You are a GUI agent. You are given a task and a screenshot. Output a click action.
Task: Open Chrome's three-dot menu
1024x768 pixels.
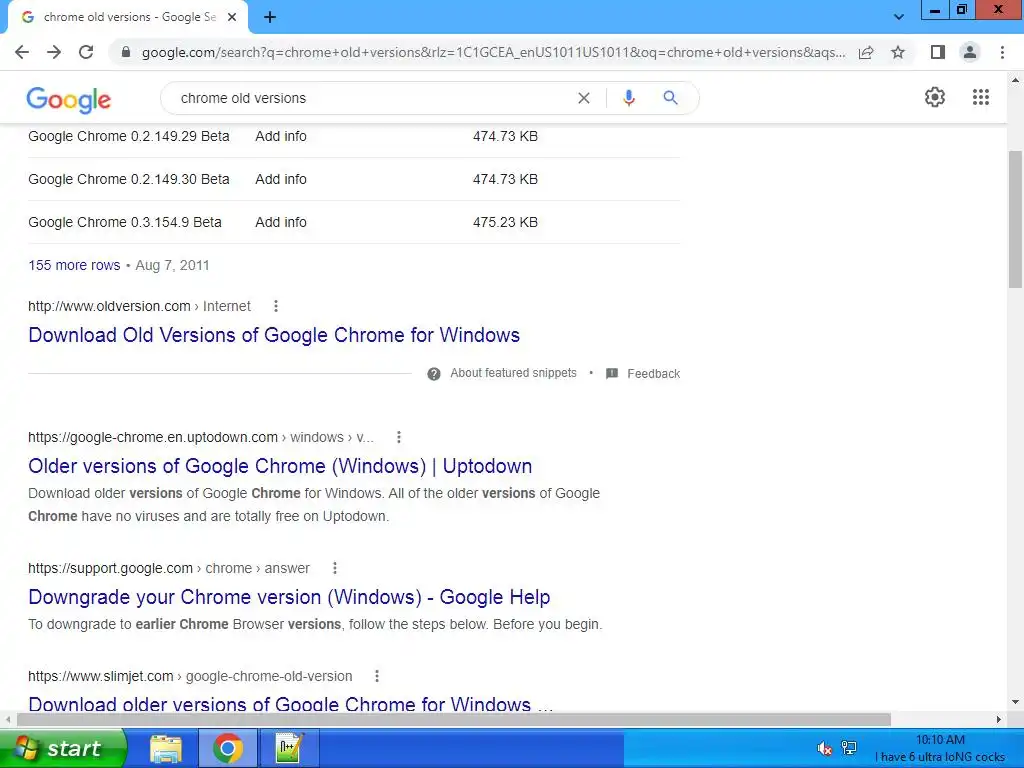coord(1002,52)
